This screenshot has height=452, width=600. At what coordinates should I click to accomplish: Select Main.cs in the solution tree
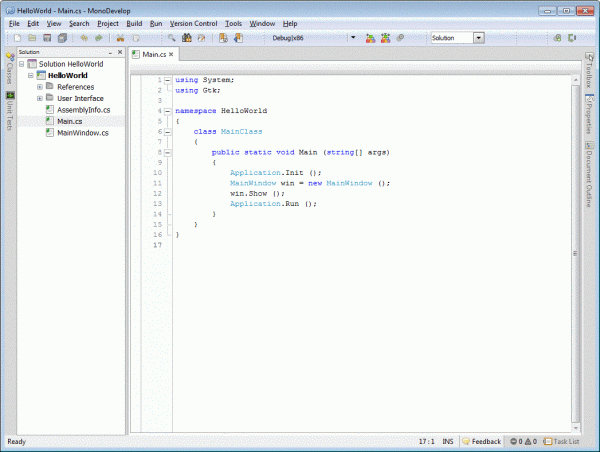pyautogui.click(x=69, y=121)
